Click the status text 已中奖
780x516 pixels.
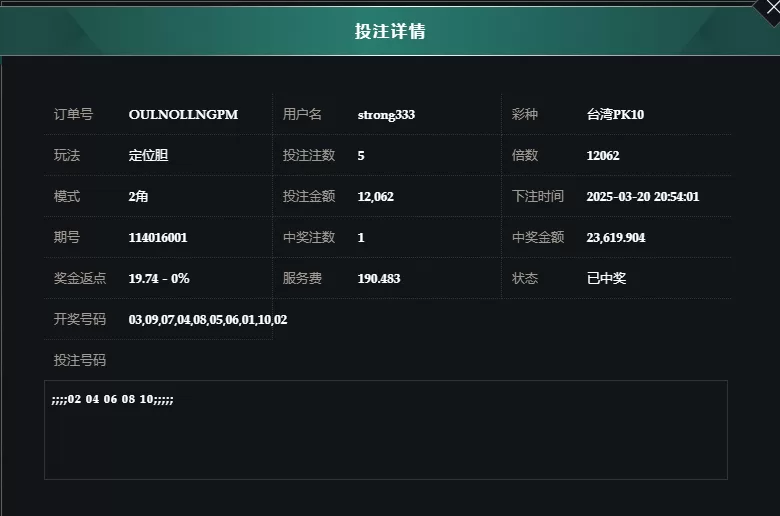606,278
